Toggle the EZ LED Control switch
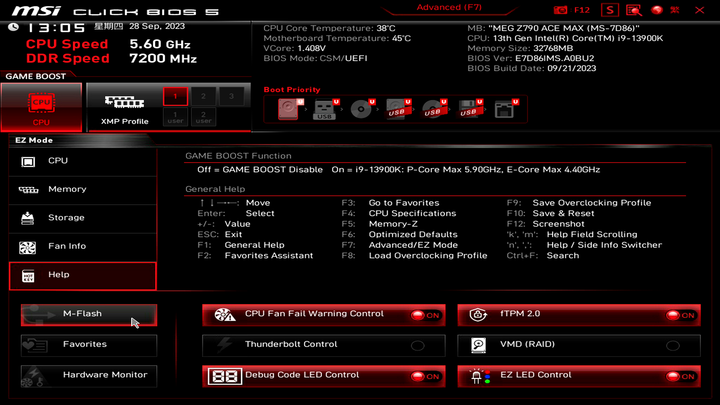This screenshot has height=405, width=720. pyautogui.click(x=681, y=377)
